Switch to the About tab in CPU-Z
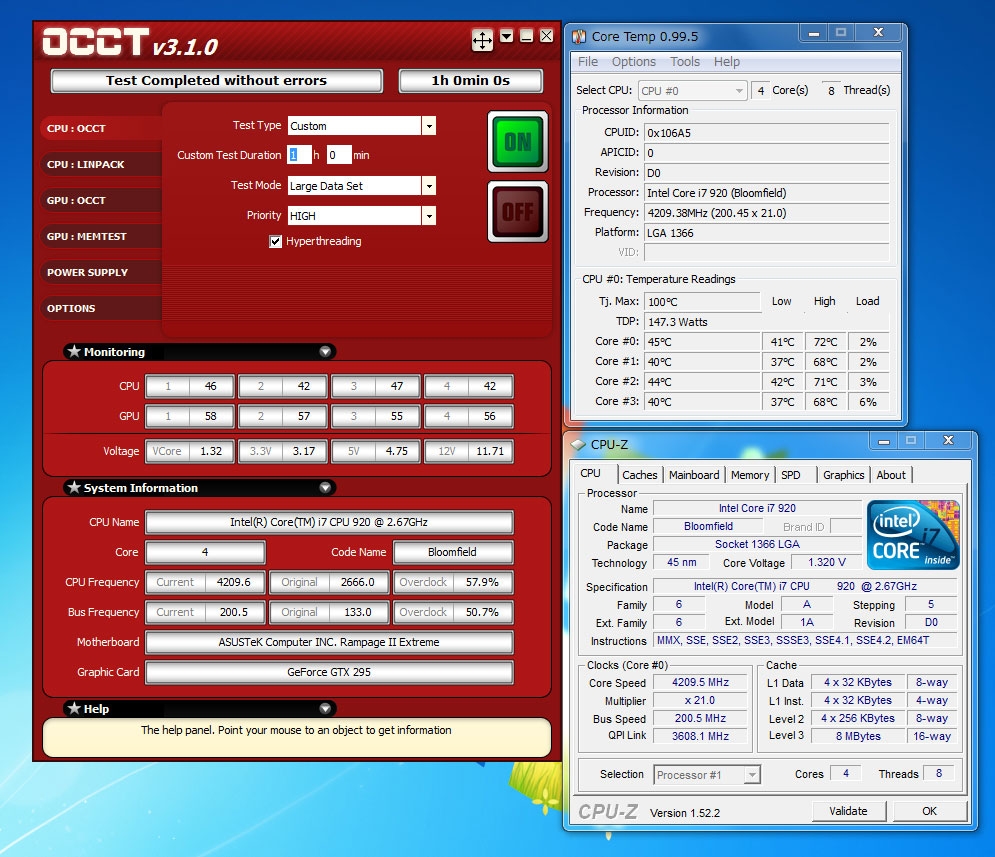The height and width of the screenshot is (857, 995). 891,475
